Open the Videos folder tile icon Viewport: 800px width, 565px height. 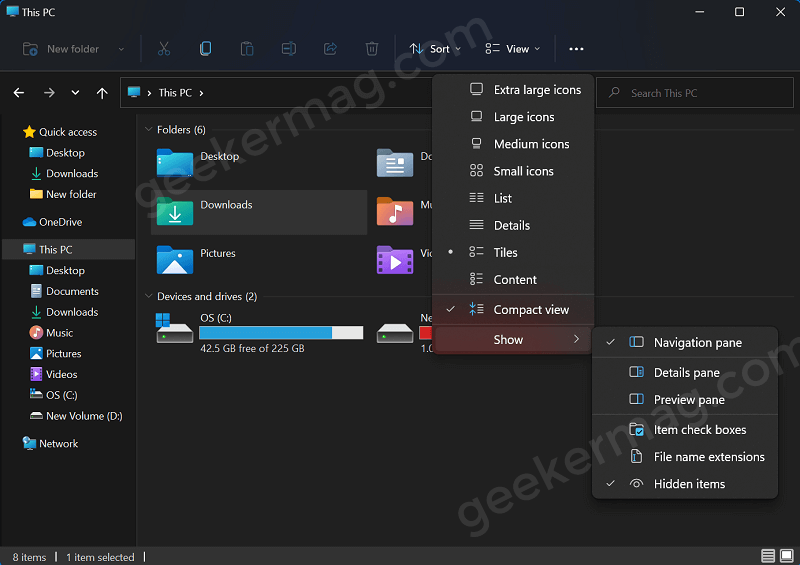click(394, 260)
